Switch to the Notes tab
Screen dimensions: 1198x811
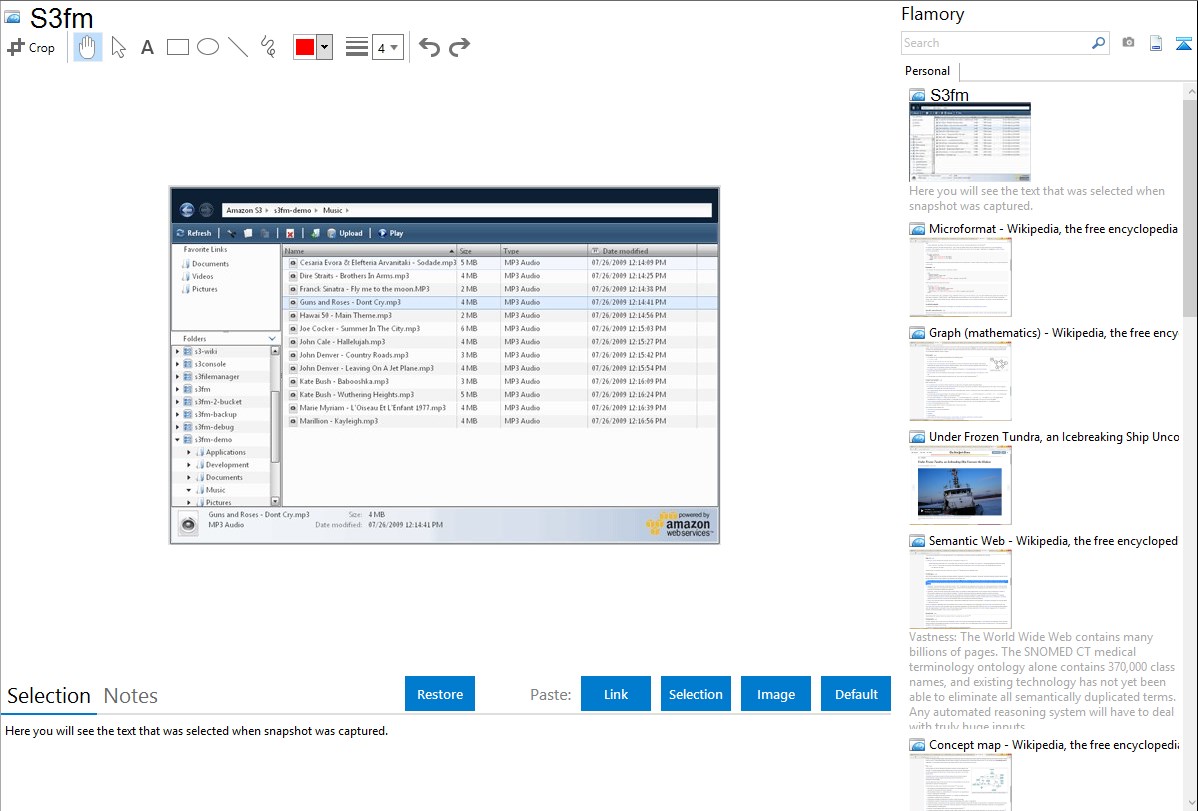click(131, 696)
